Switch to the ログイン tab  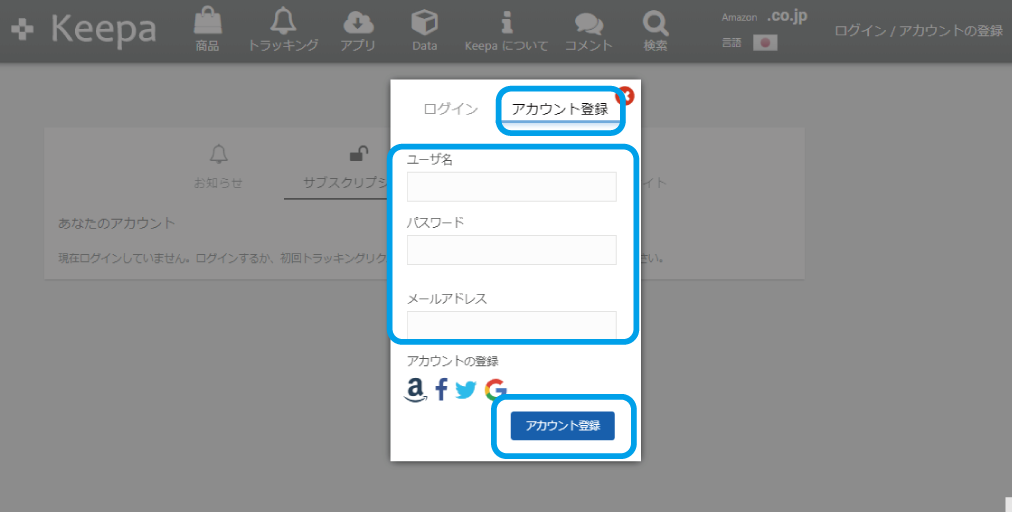tap(450, 109)
